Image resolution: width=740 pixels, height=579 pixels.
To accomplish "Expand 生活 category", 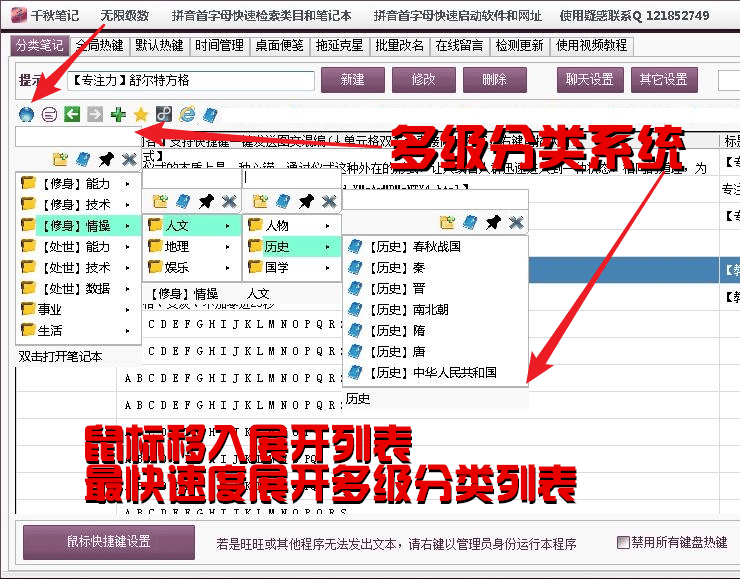I will pos(78,330).
